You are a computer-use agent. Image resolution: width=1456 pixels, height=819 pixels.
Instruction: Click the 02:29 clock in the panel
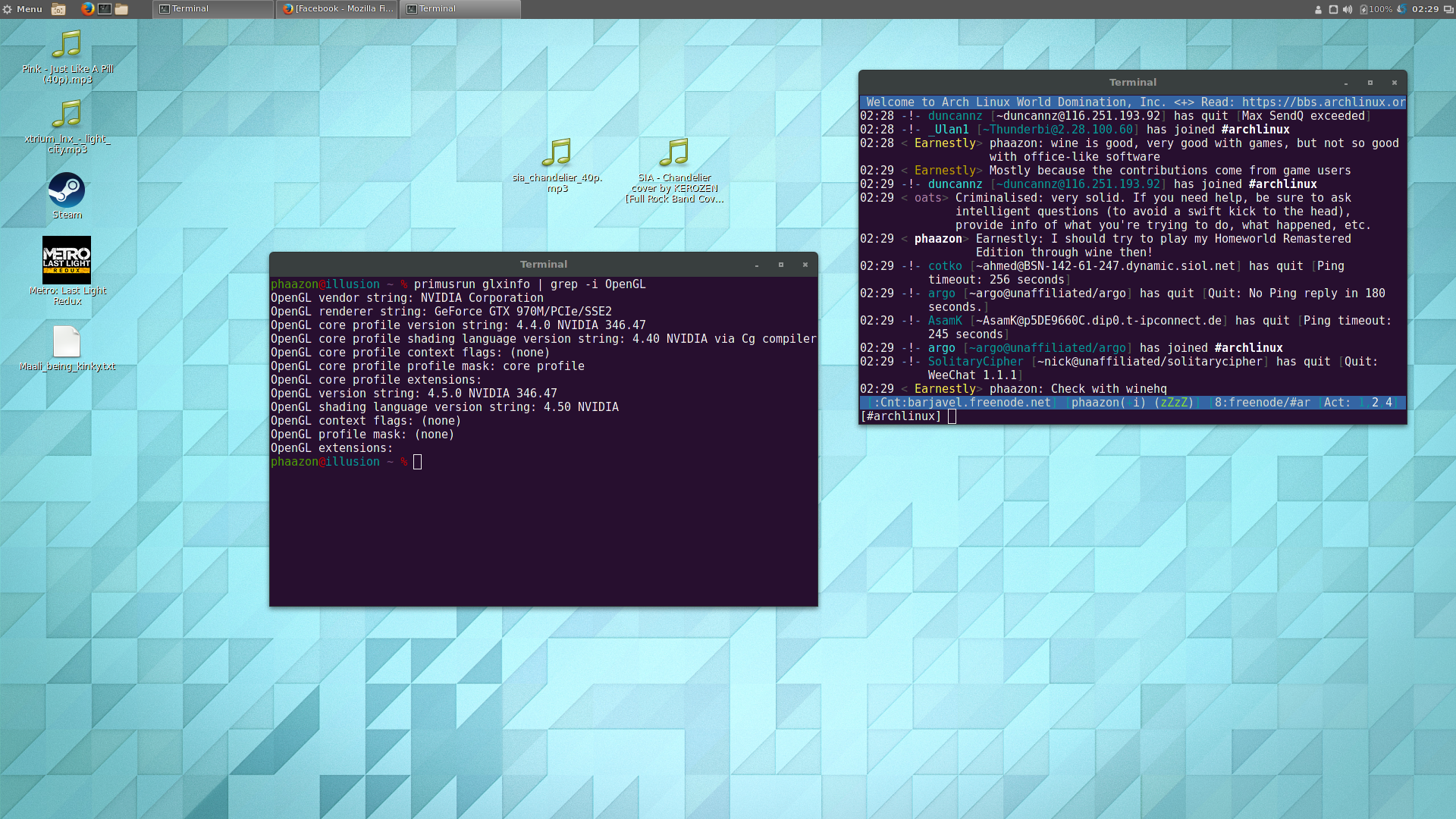(x=1426, y=9)
